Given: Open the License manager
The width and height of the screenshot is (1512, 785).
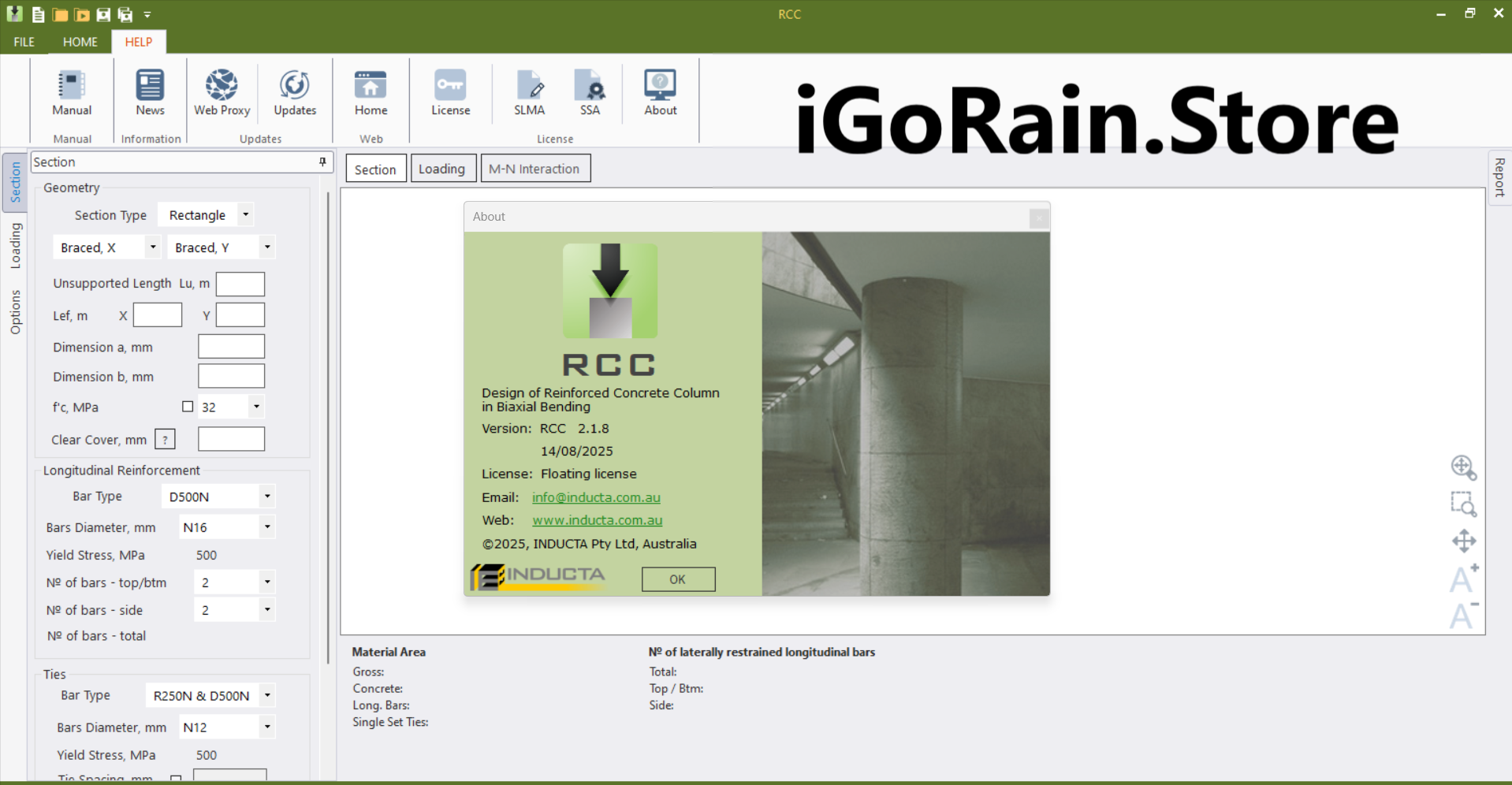Looking at the screenshot, I should coord(450,92).
